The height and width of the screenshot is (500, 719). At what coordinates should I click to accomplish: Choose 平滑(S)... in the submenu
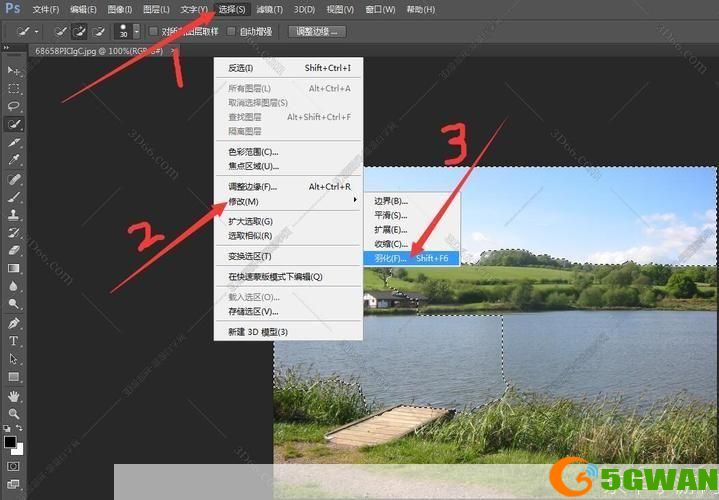click(x=412, y=215)
